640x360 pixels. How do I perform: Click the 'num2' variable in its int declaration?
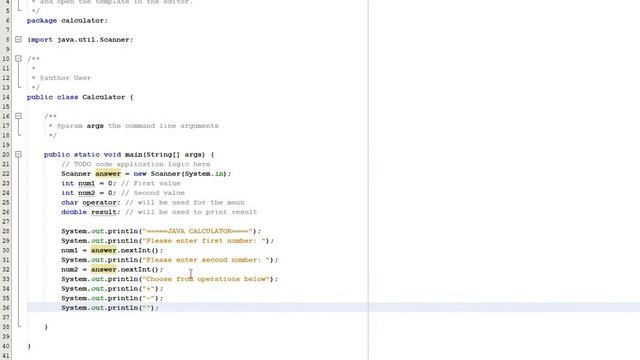(87, 193)
